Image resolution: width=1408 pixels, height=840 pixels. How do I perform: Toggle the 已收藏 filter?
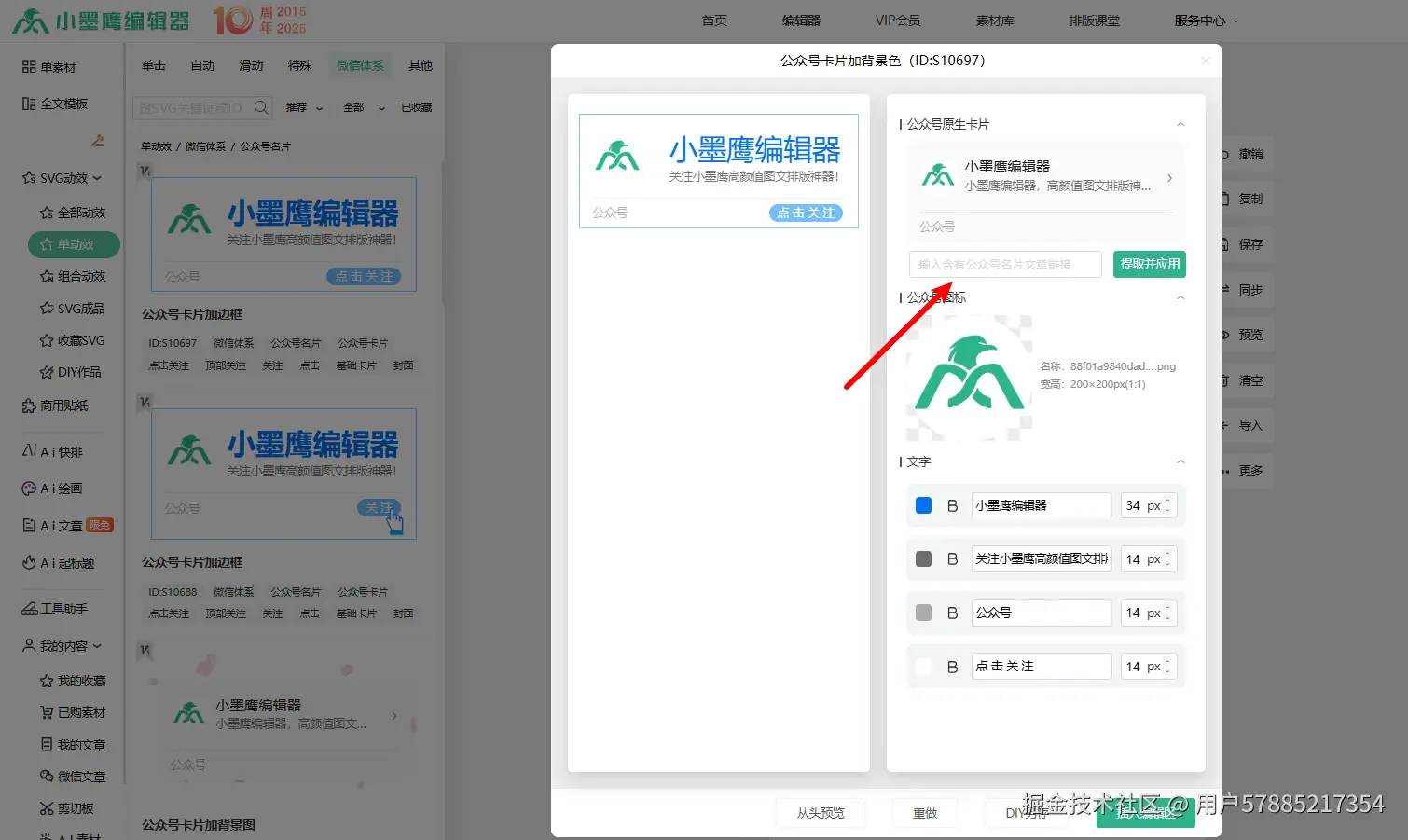tap(416, 107)
